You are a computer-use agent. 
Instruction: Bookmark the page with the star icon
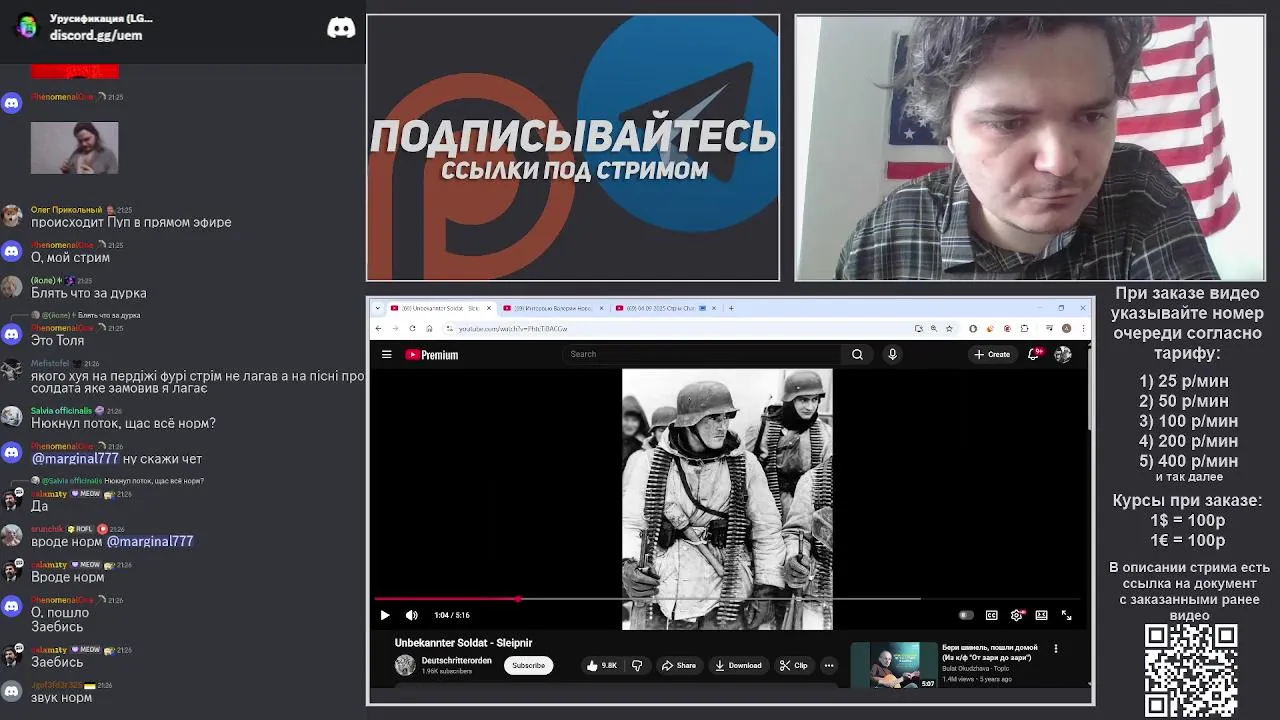[949, 328]
